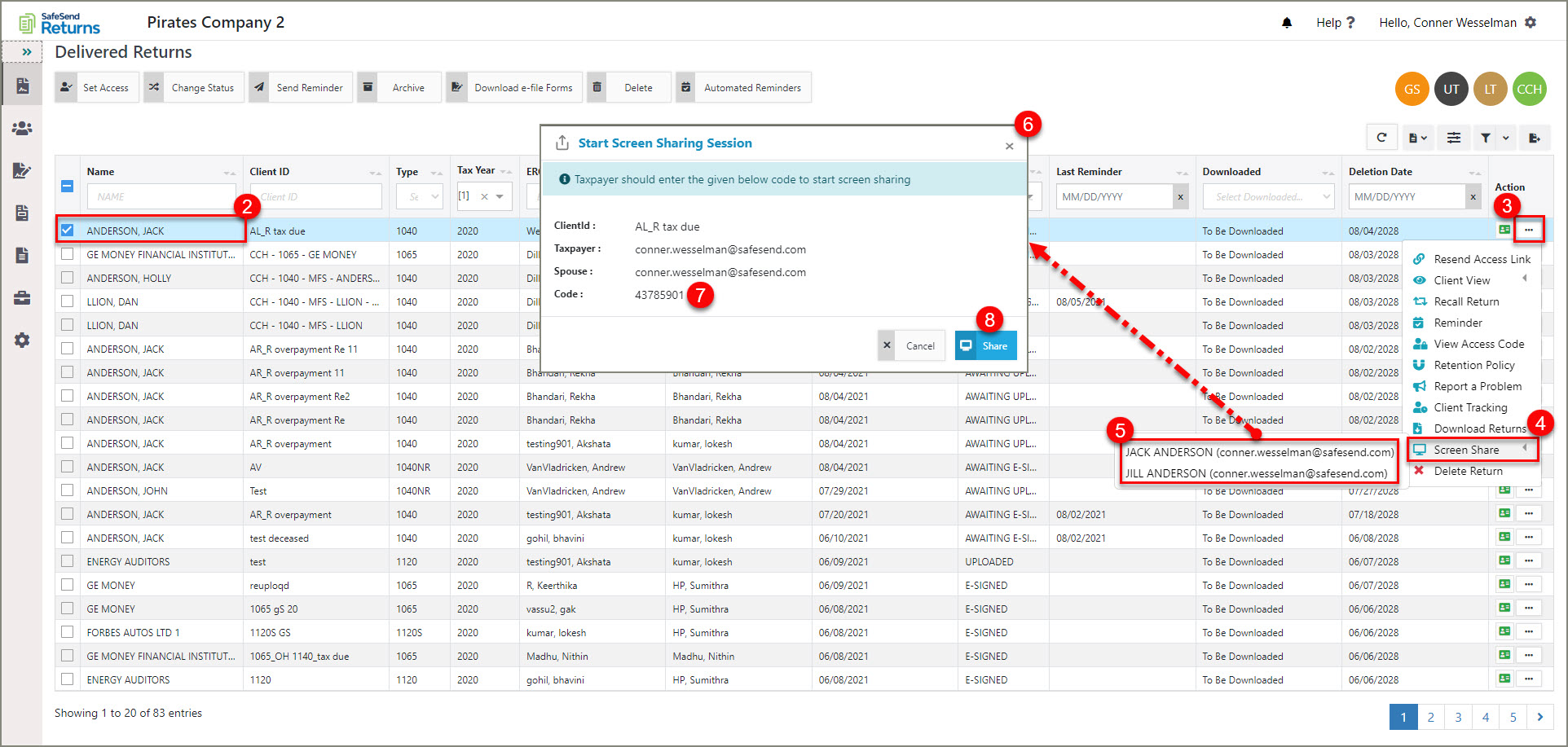Viewport: 1568px width, 747px height.
Task: Click the Name filter input field
Action: click(x=161, y=196)
